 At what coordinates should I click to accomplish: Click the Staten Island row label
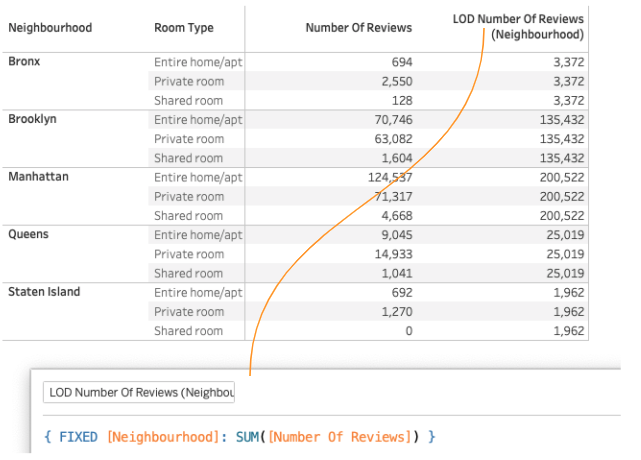44,292
